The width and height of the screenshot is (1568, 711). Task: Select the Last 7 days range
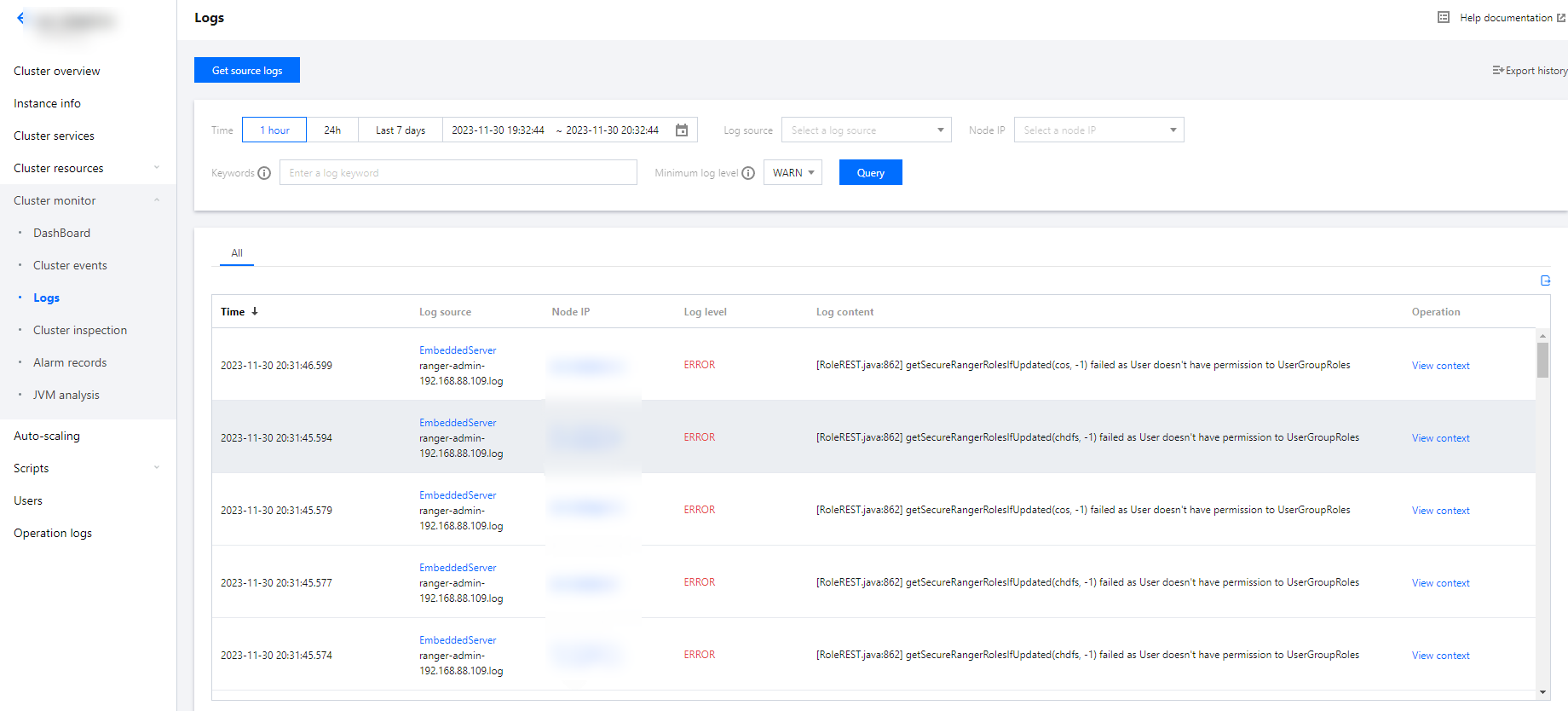(401, 130)
